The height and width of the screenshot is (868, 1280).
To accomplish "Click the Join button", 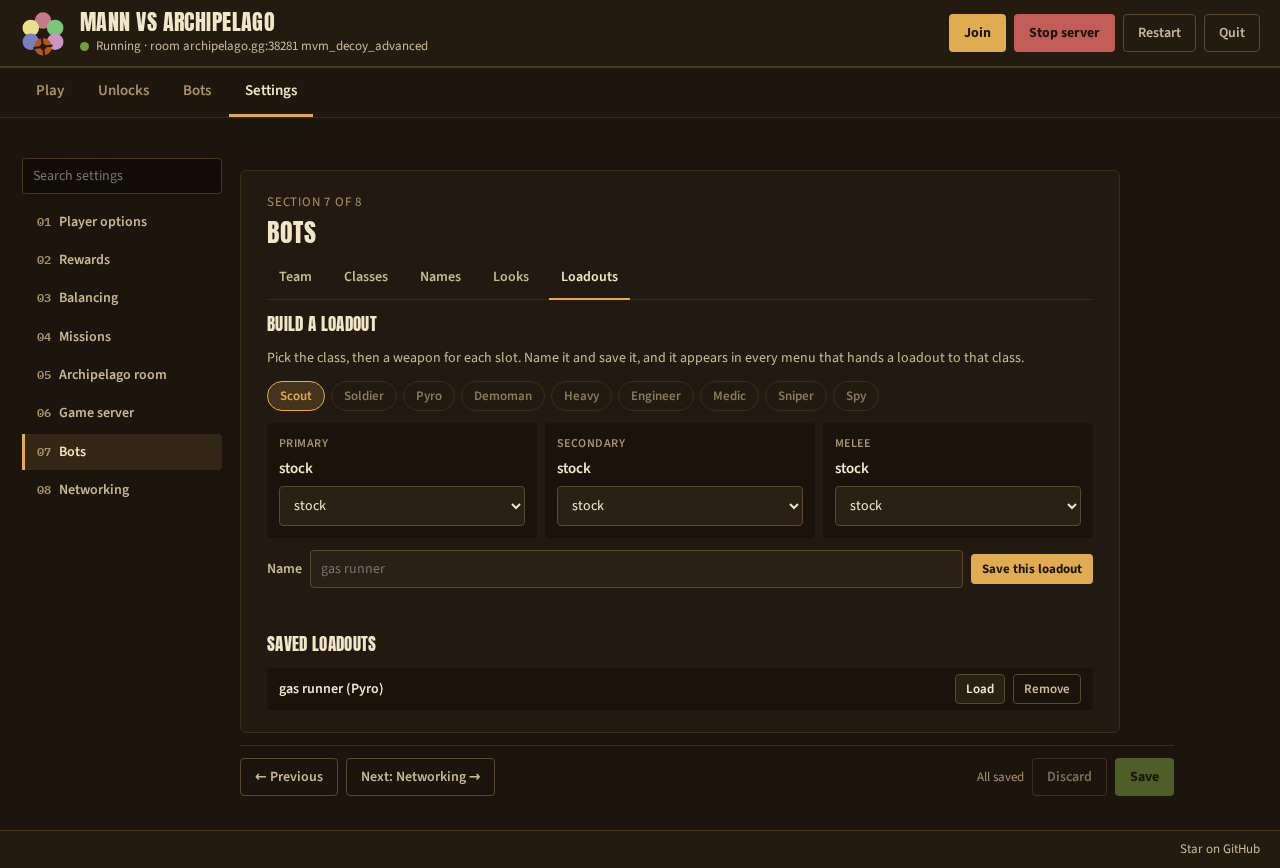I will coord(977,33).
